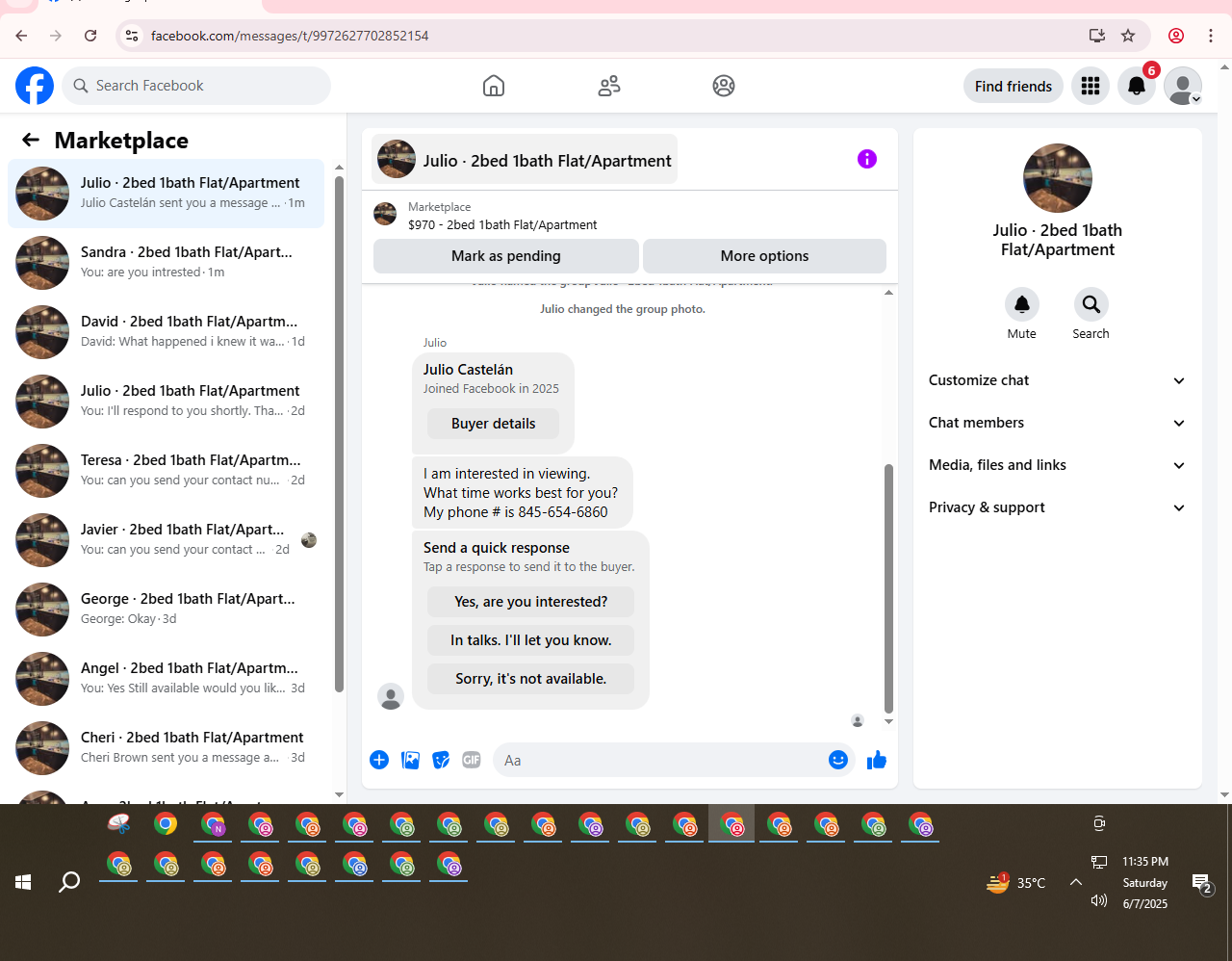The height and width of the screenshot is (961, 1232).
Task: Open Windows taskbar search icon
Action: [x=69, y=882]
